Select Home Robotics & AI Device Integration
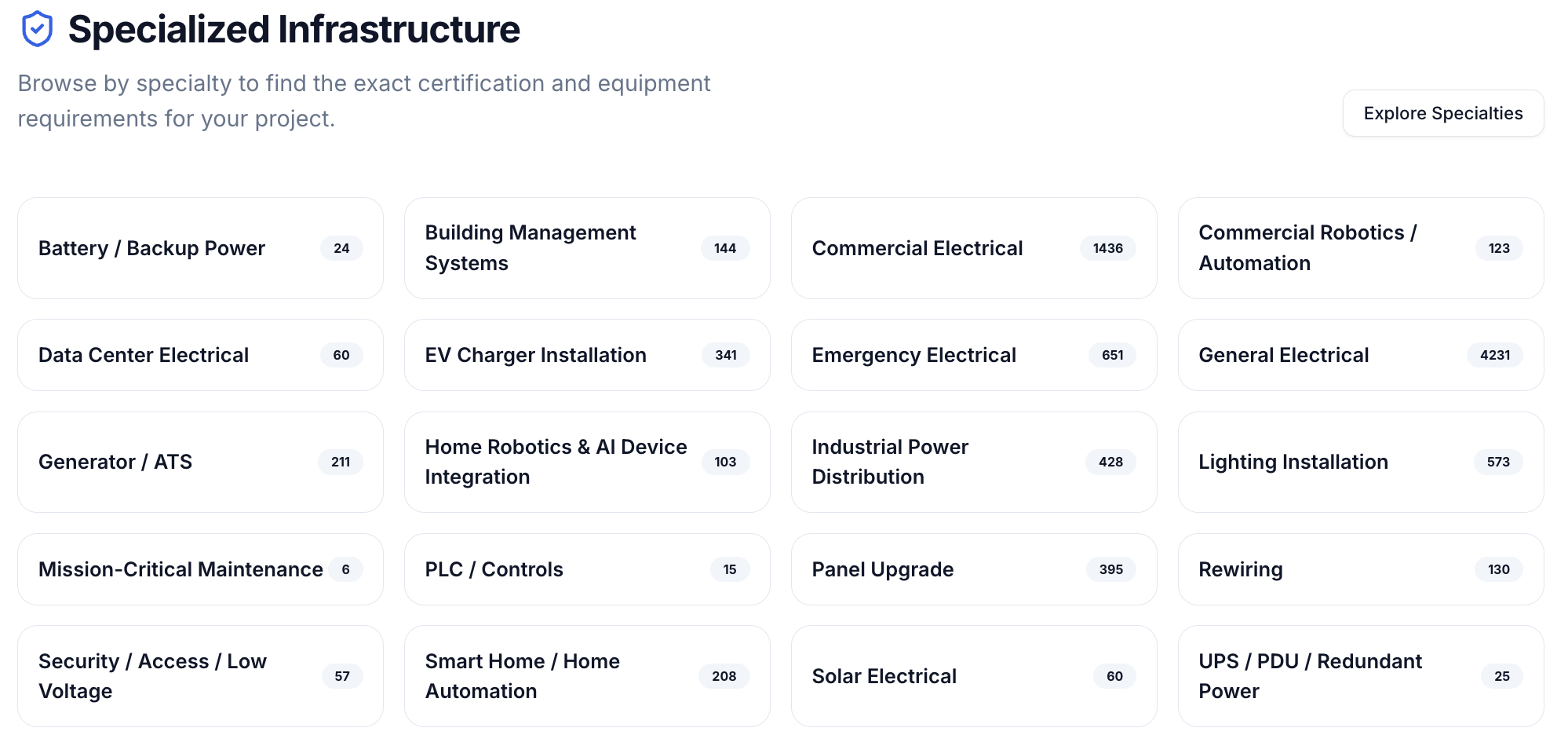Image resolution: width=1568 pixels, height=746 pixels. point(587,462)
